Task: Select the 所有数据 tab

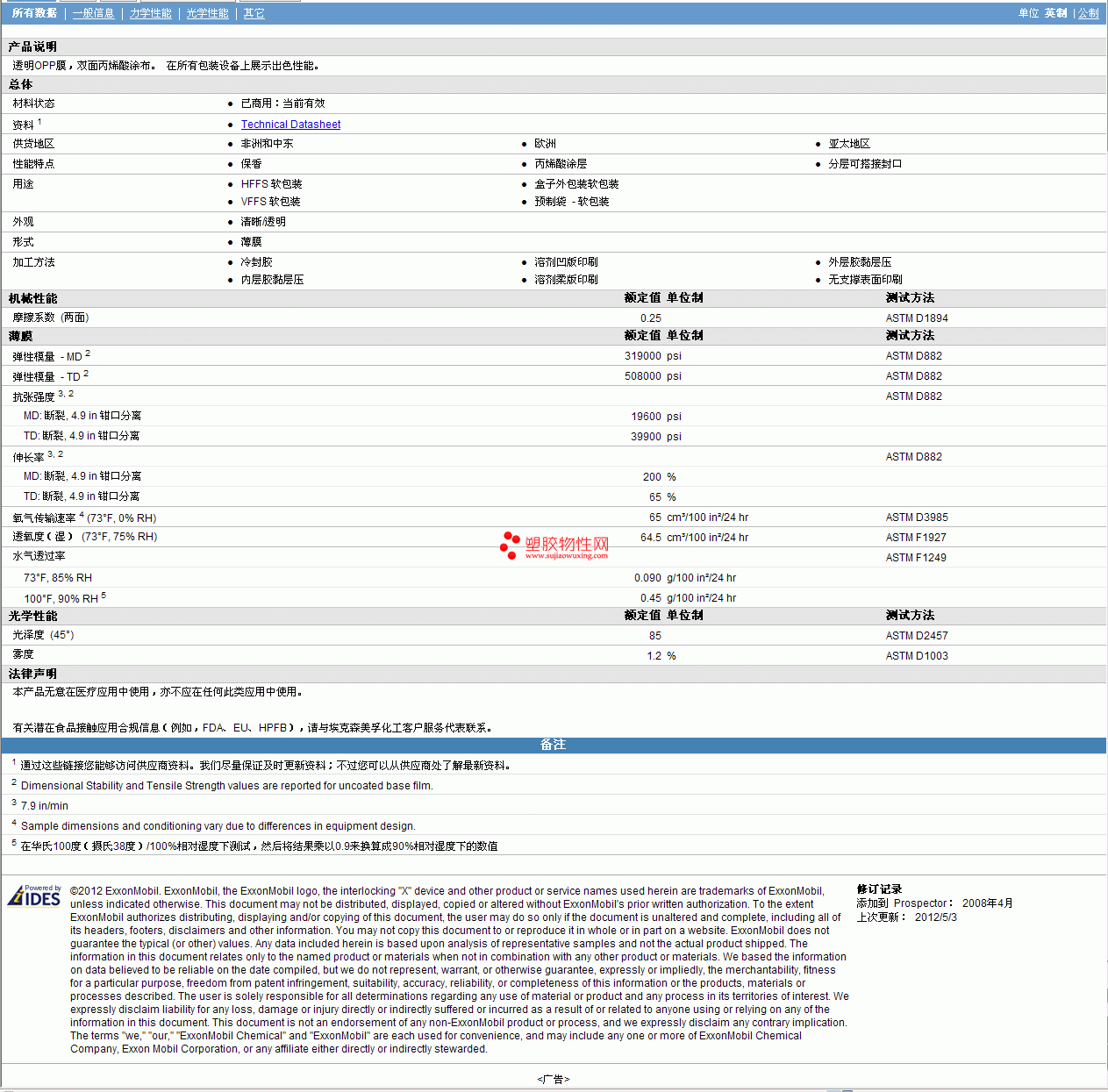Action: click(x=34, y=13)
